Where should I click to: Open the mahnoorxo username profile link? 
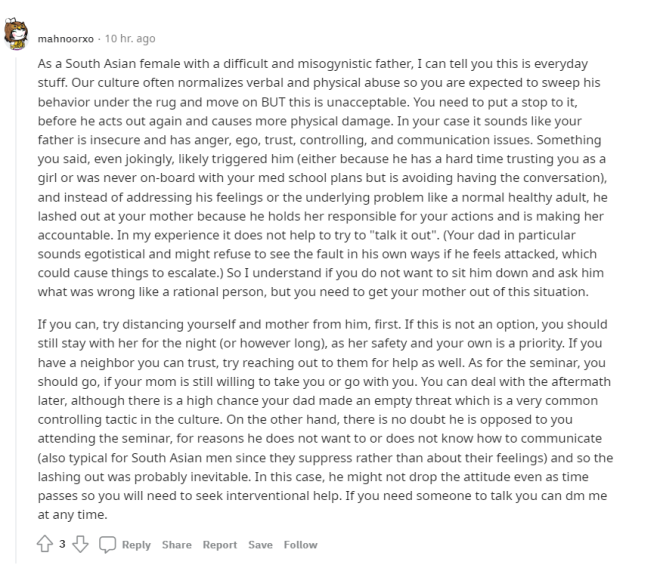[x=66, y=39]
